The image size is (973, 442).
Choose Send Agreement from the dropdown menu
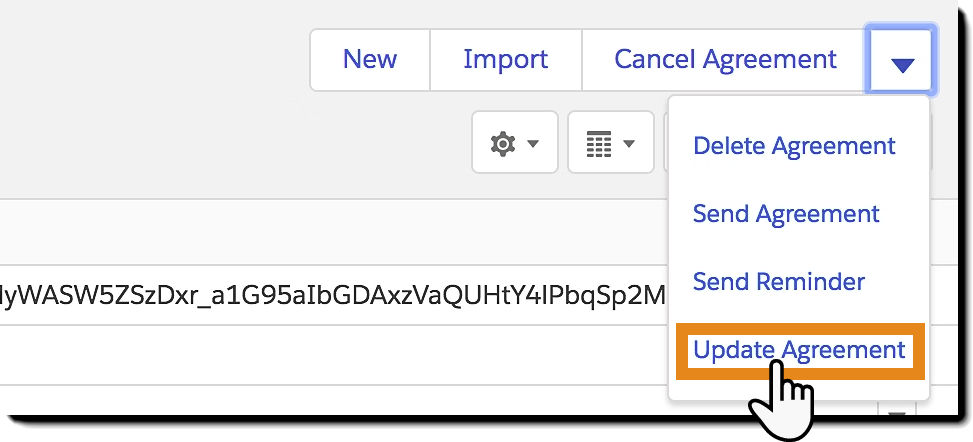click(x=786, y=214)
